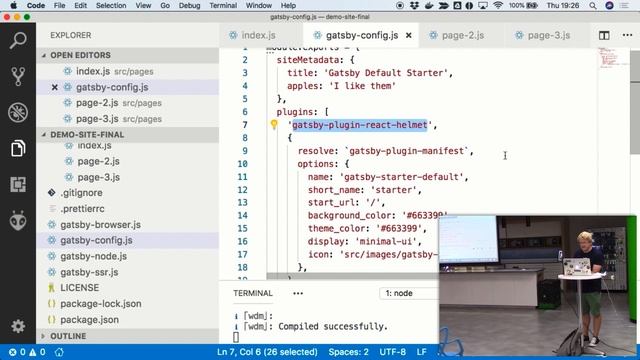Viewport: 640px width, 360px height.
Task: Open the Docker whale menu bar icon
Action: coord(429,5)
